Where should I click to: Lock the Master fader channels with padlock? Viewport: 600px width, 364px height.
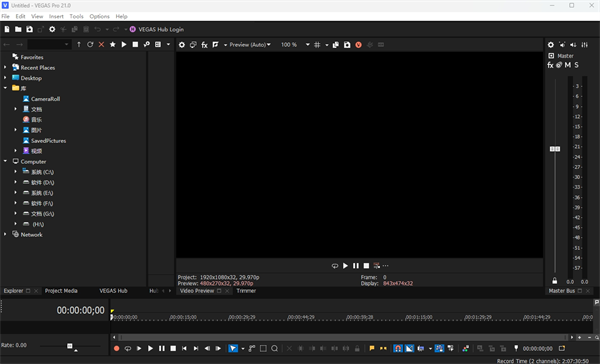554,281
